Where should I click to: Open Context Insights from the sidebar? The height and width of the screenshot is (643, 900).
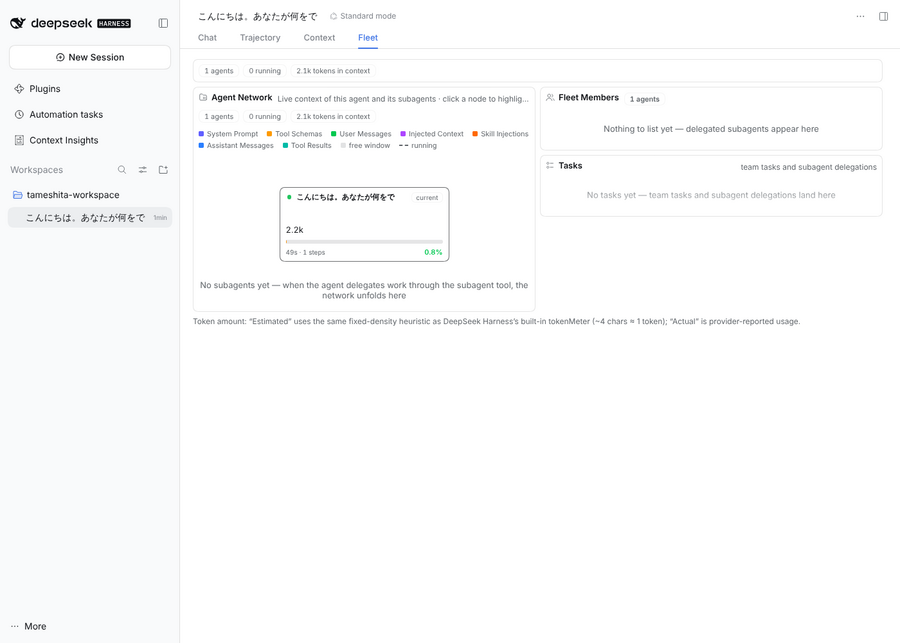tap(64, 140)
